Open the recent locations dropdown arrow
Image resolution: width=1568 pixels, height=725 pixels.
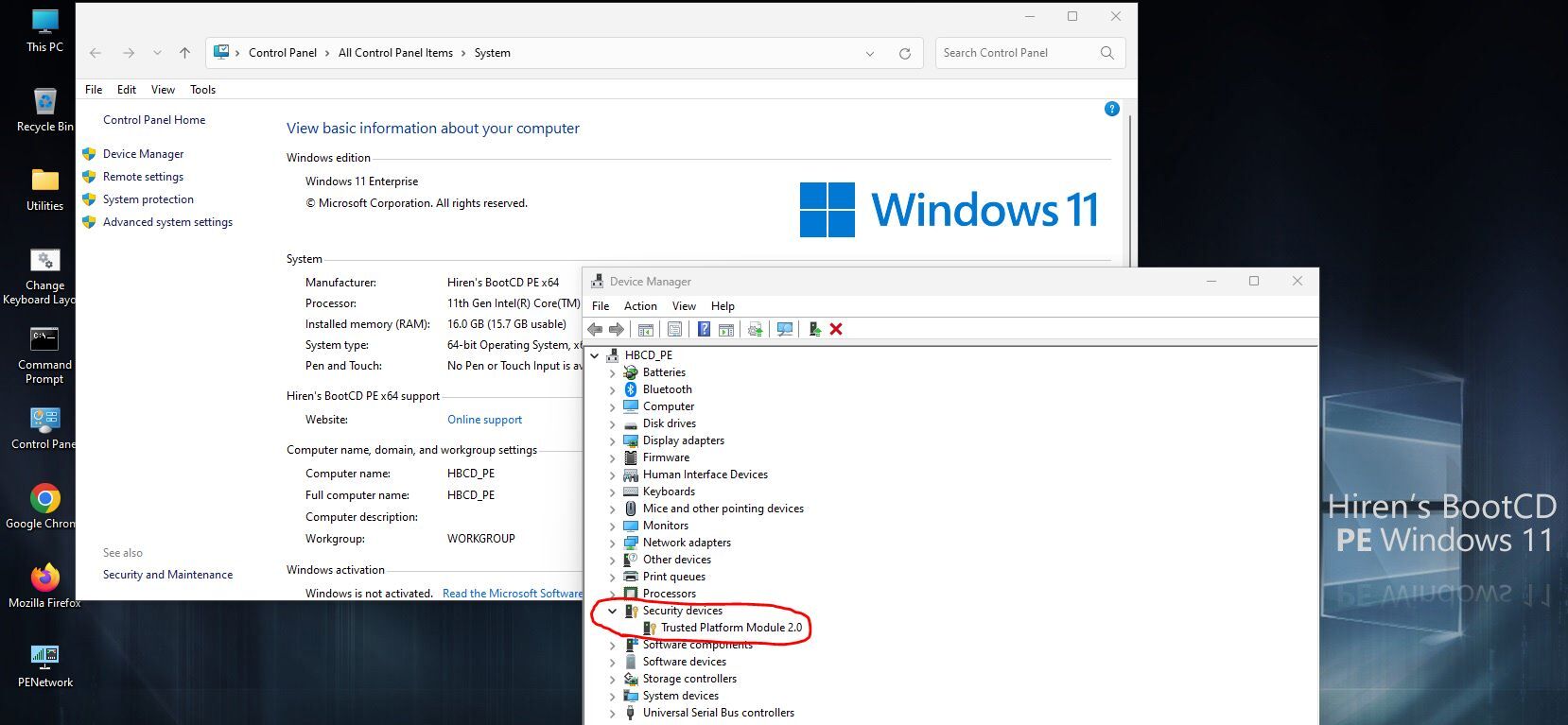click(157, 53)
